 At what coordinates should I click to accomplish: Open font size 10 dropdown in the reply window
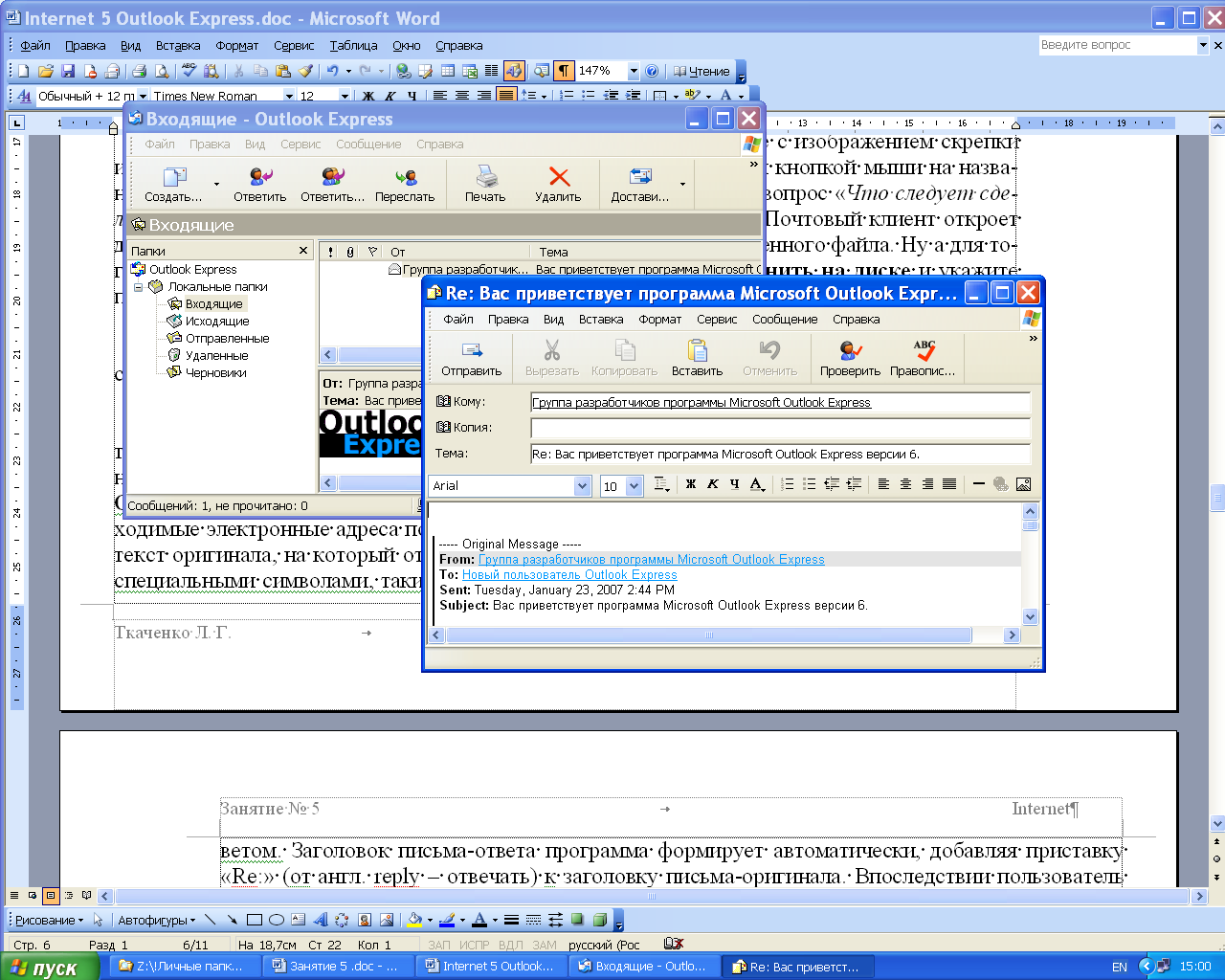634,485
